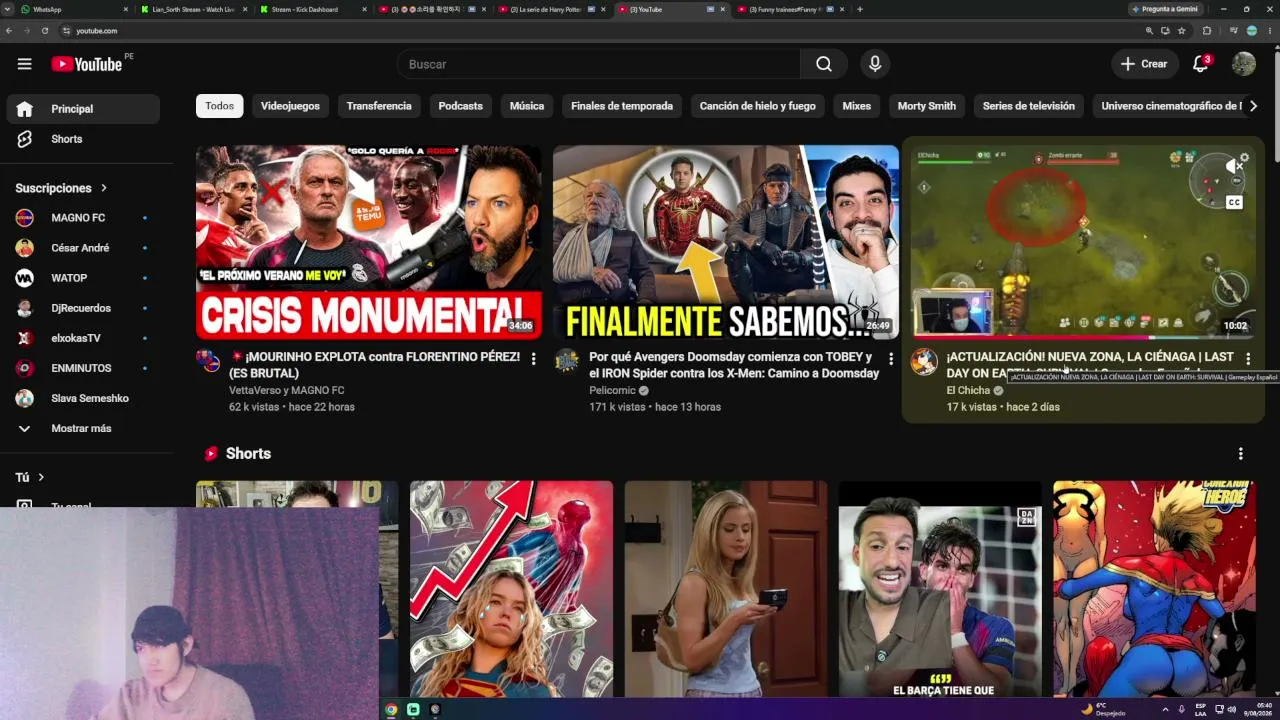1280x720 pixels.
Task: Select the Canción de hielo y fuego chip
Action: [757, 106]
